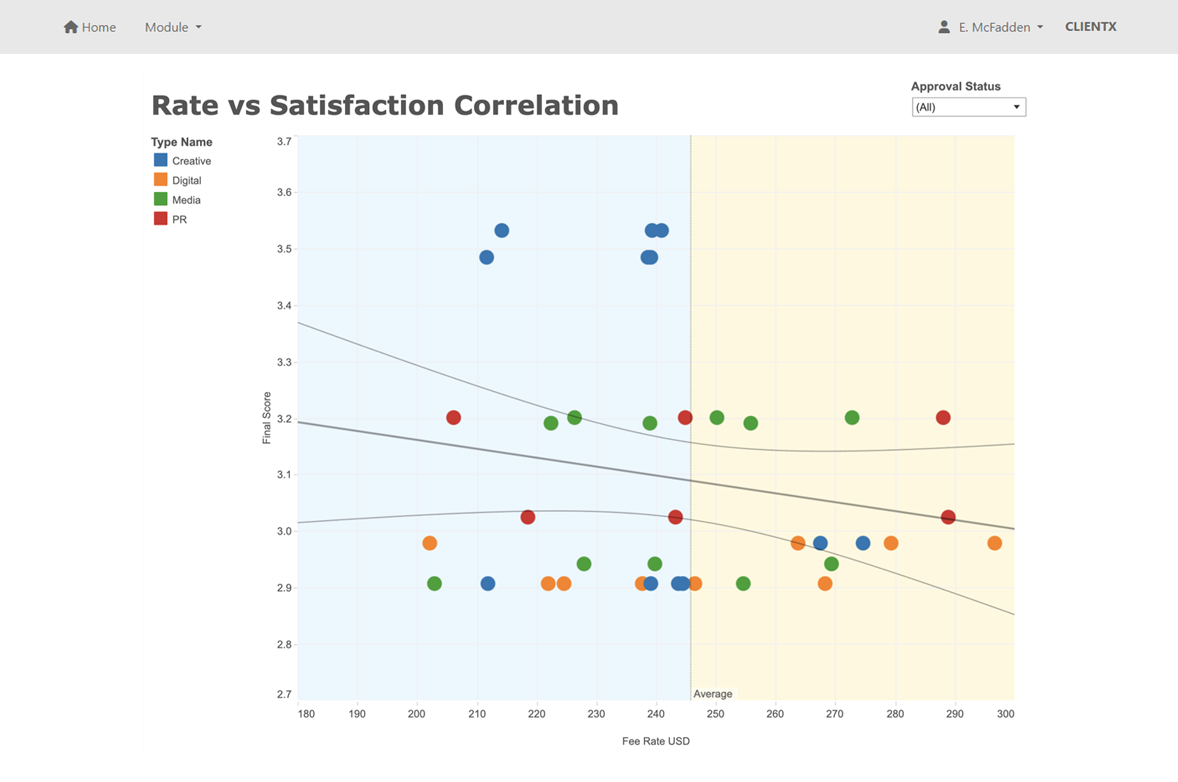Click the user profile icon beside E. McFadden
Screen dimensions: 1178x782
tap(943, 27)
